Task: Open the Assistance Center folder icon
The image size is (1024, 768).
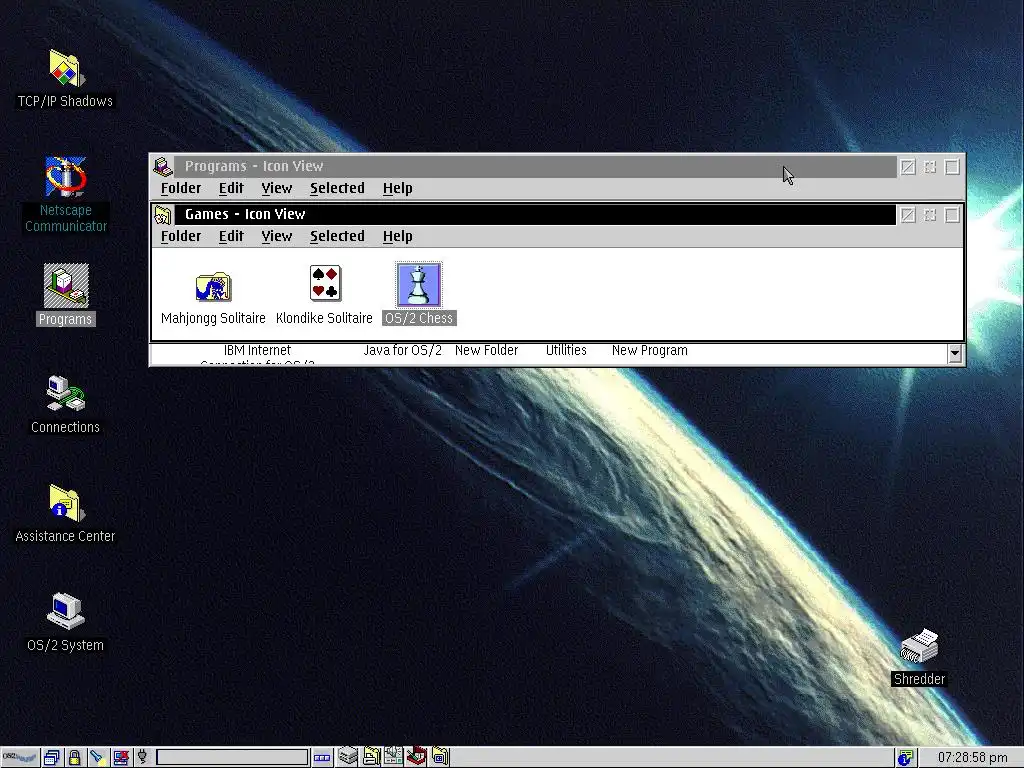Action: point(65,503)
